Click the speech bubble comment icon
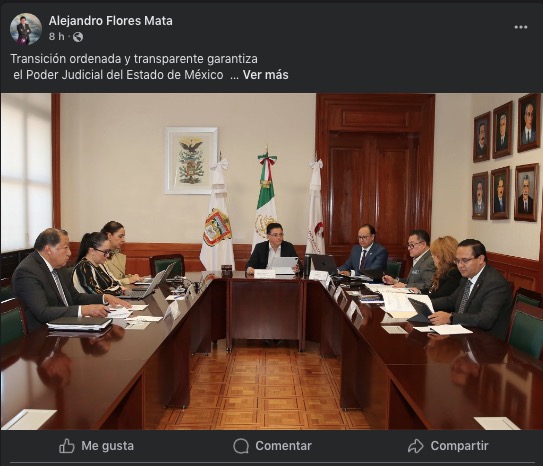 pyautogui.click(x=241, y=446)
